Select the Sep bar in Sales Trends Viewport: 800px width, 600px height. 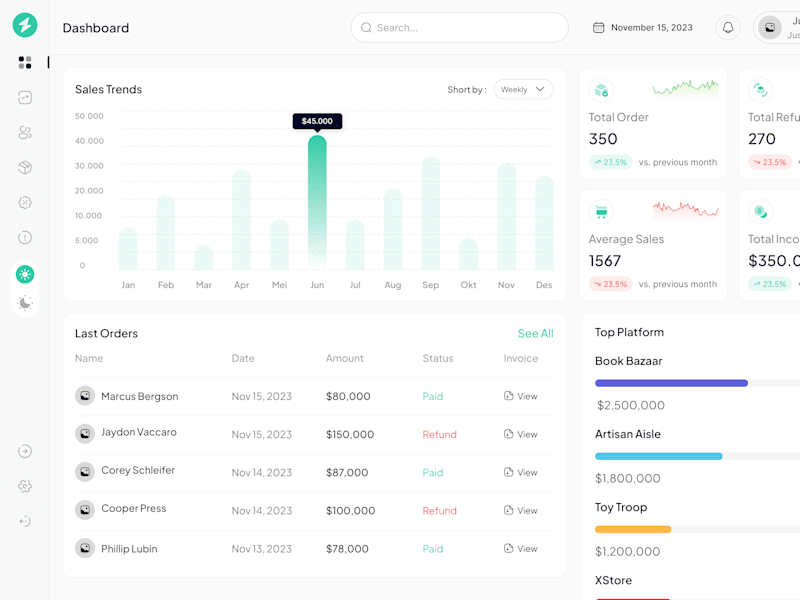click(x=431, y=213)
